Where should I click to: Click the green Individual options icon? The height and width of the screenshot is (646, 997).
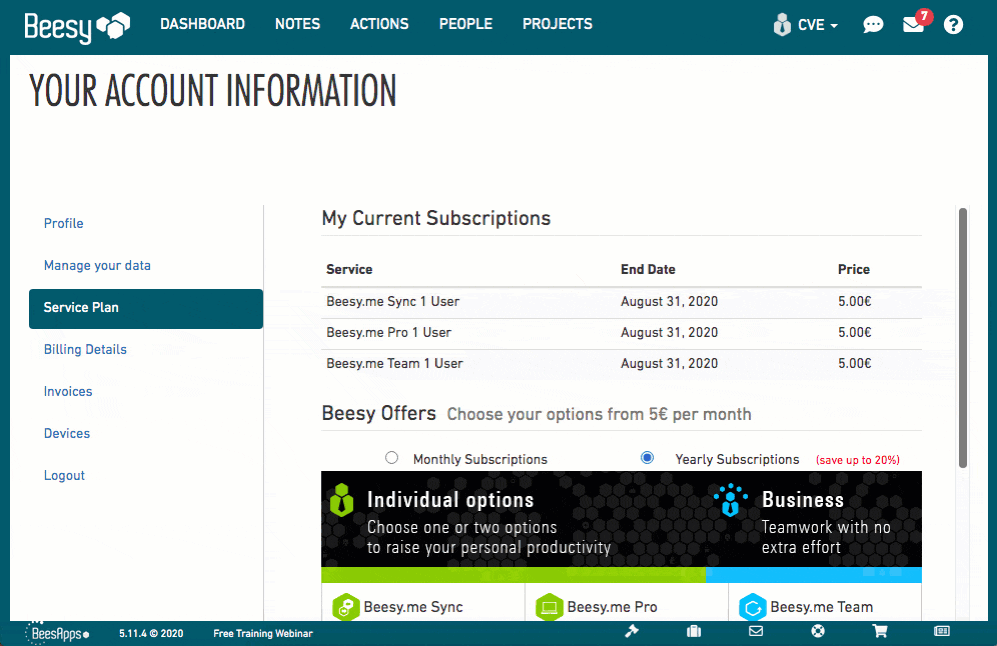(x=341, y=500)
